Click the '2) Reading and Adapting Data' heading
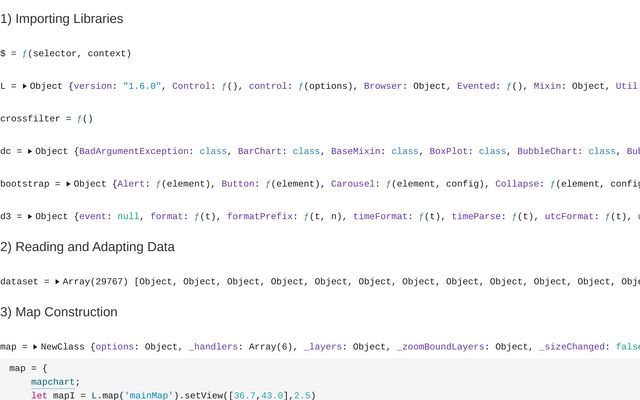This screenshot has height=400, width=640. (87, 247)
